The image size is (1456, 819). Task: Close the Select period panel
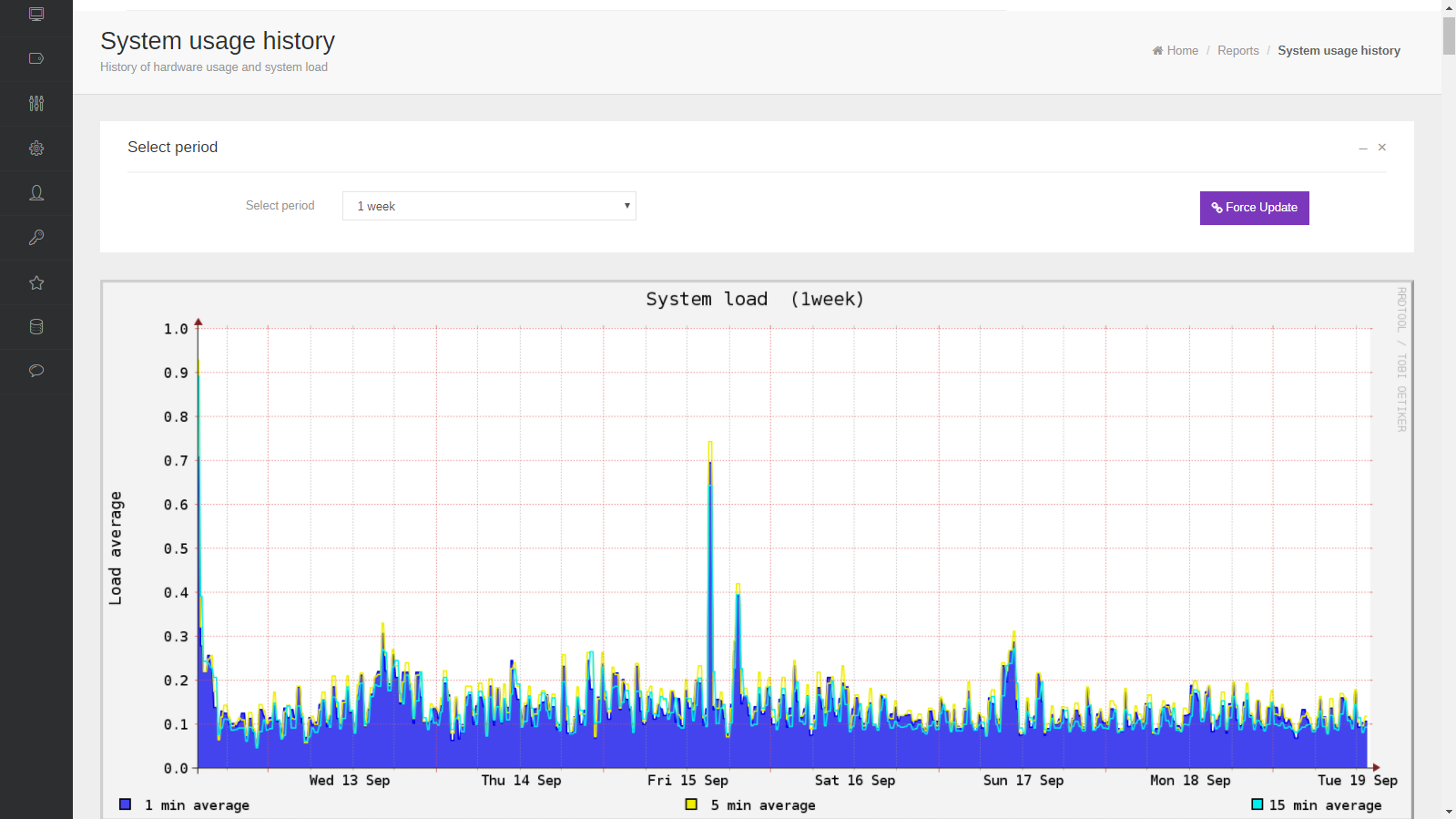tap(1381, 147)
